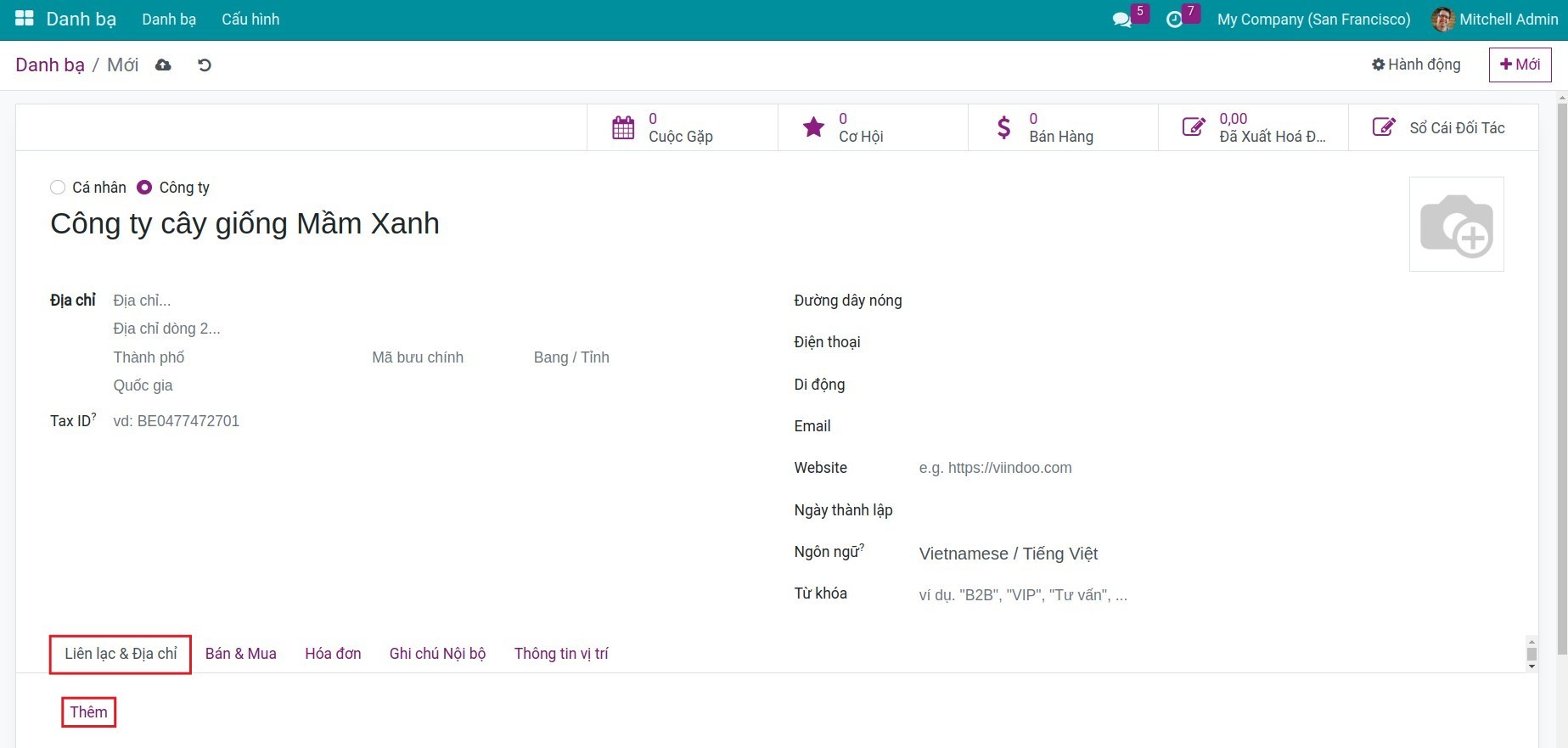This screenshot has width=1568, height=748.
Task: Open the chat messages icon
Action: [x=1121, y=20]
